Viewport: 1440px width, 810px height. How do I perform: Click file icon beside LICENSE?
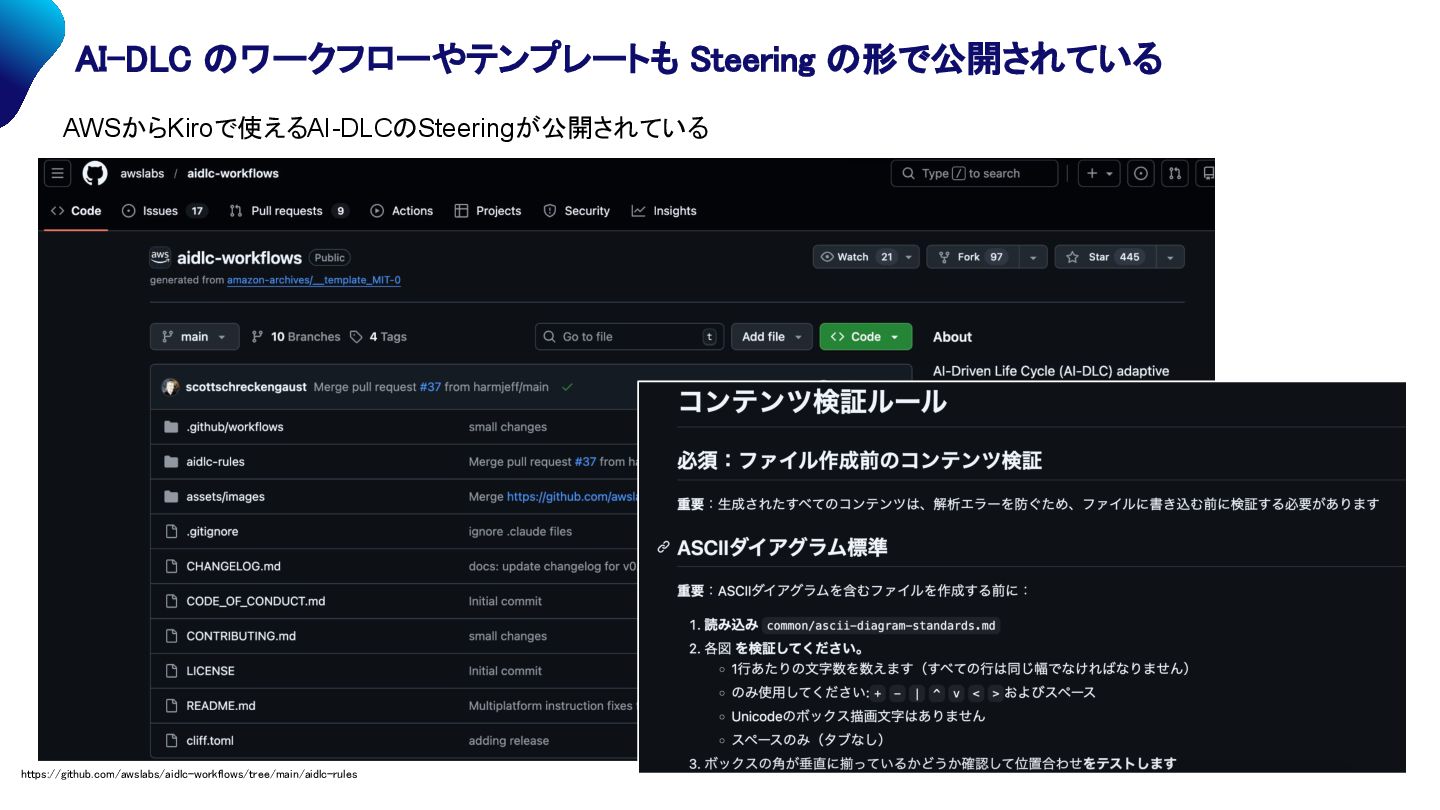pyautogui.click(x=171, y=671)
